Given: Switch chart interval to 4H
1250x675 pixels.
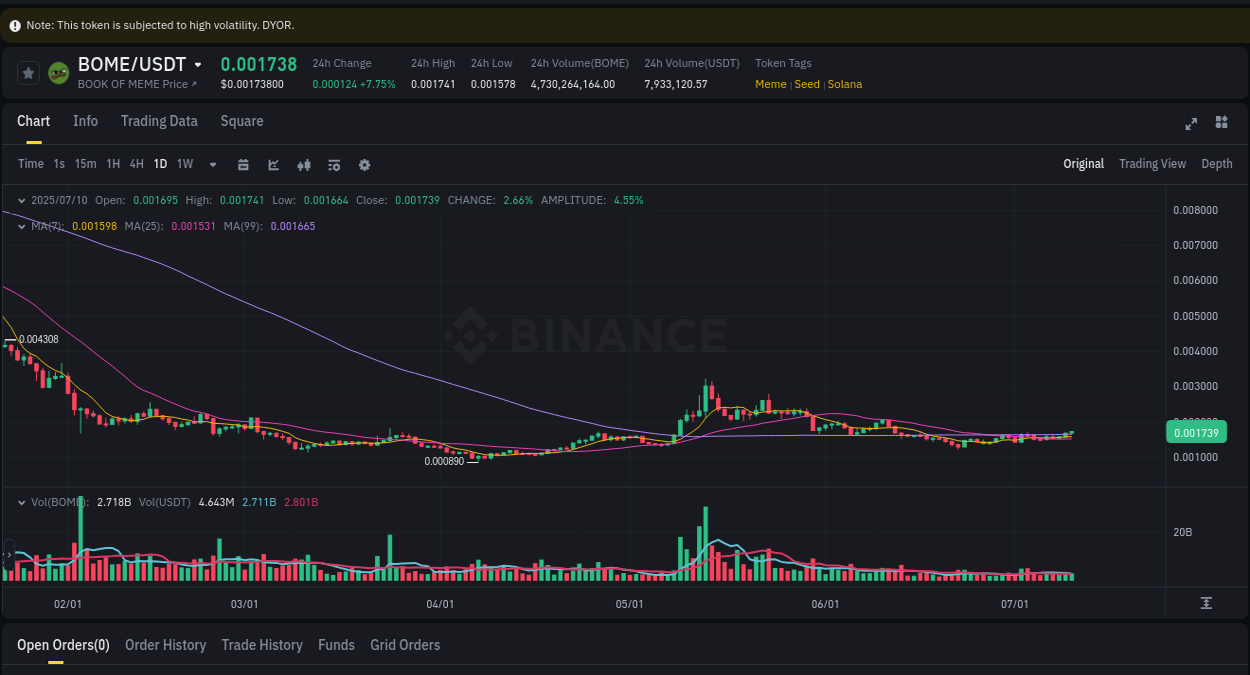Looking at the screenshot, I should tap(136, 164).
